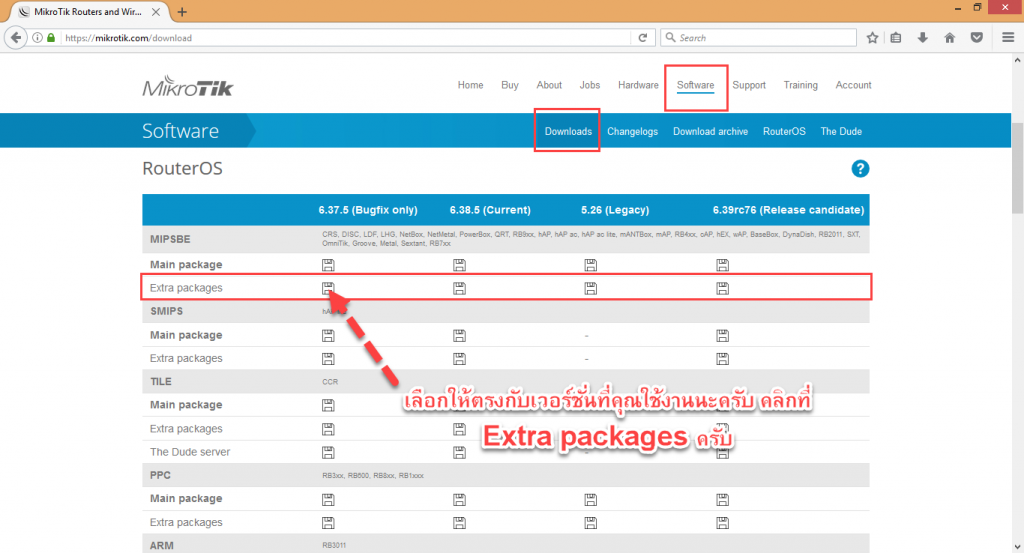Go to MikroTik logo homepage
The width and height of the screenshot is (1024, 553).
188,86
